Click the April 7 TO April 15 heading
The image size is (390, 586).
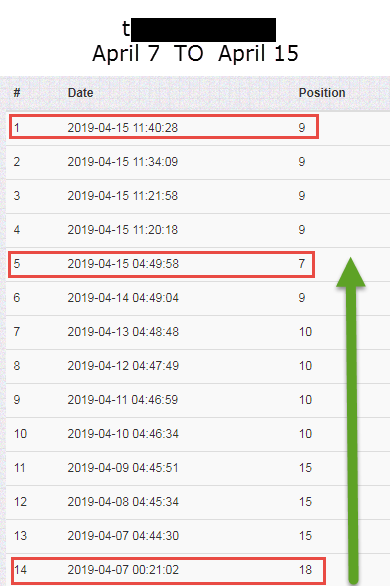pyautogui.click(x=195, y=53)
